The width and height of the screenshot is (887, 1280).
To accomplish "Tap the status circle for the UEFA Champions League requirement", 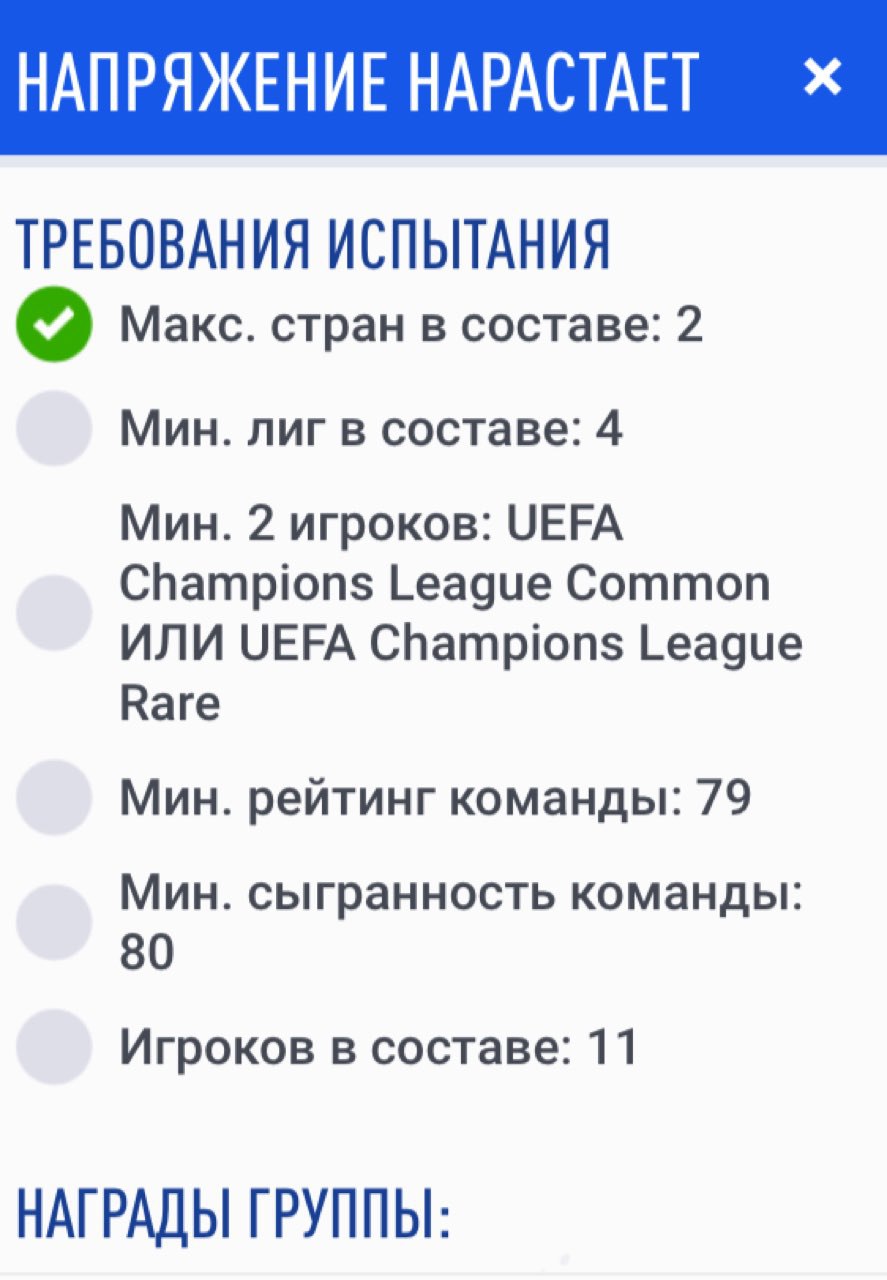I will (x=54, y=612).
